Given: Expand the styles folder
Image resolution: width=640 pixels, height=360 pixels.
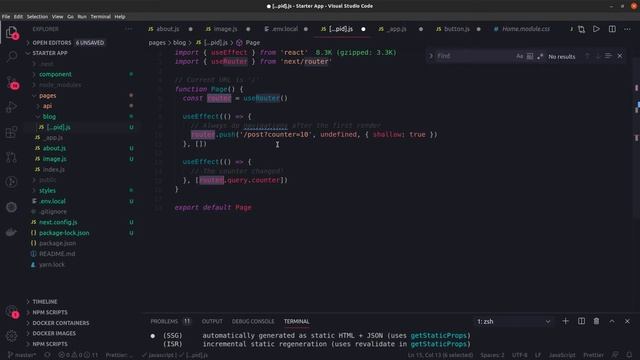Looking at the screenshot, I should tap(47, 191).
